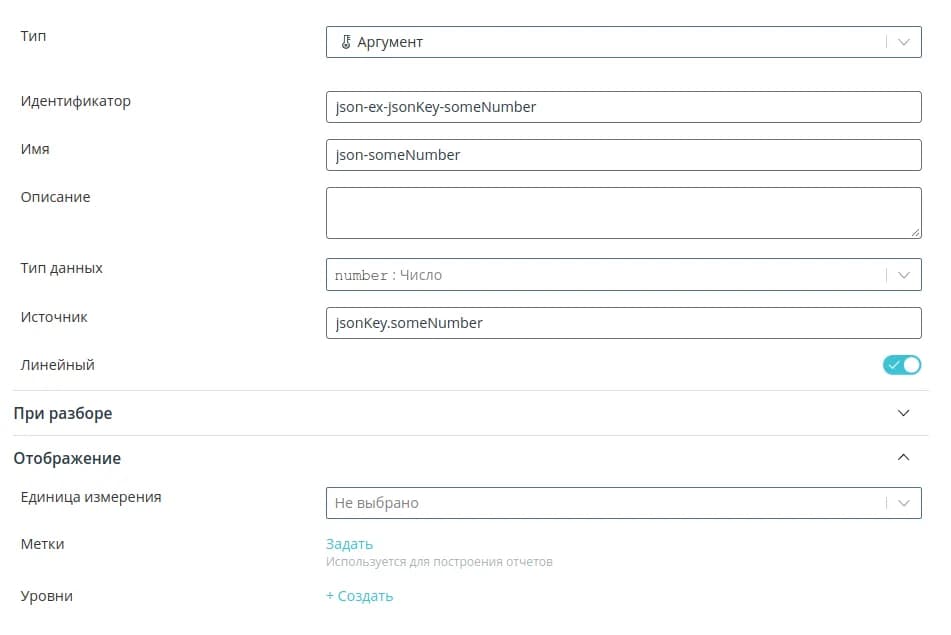Open the Единица измерения dropdown arrow
This screenshot has width=951, height=635.
[x=903, y=503]
